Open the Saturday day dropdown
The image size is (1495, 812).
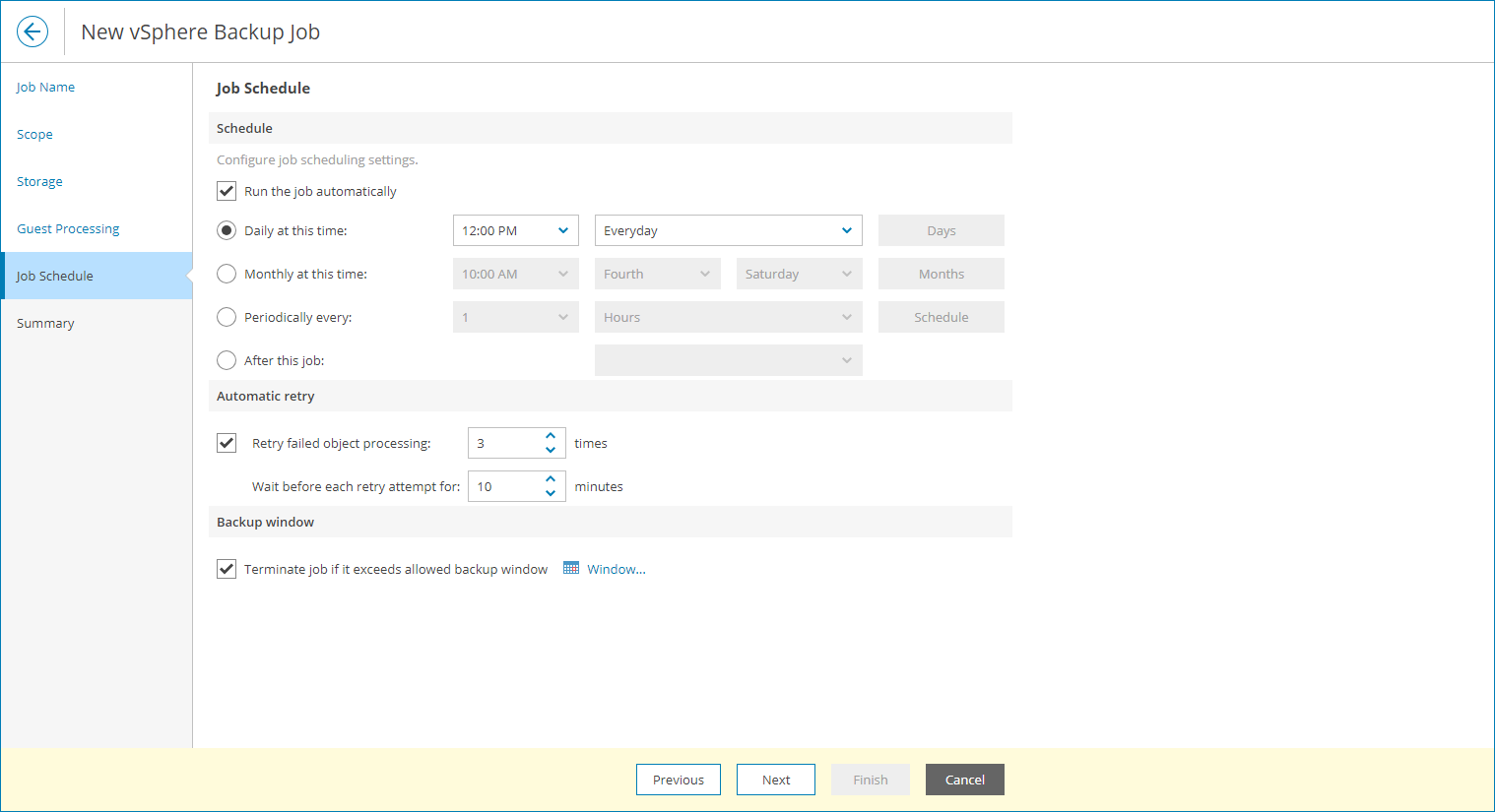point(800,274)
